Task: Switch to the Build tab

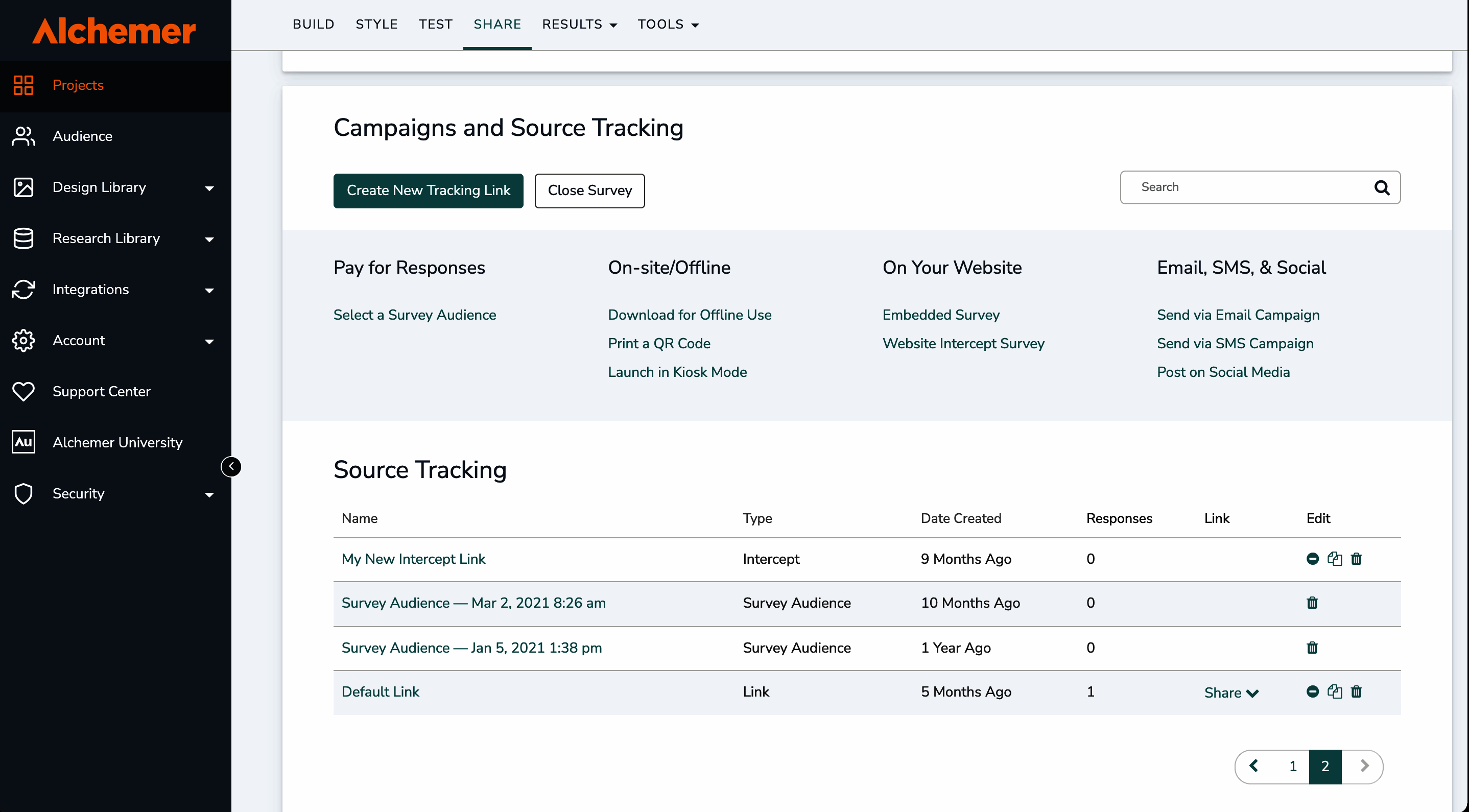Action: tap(313, 25)
